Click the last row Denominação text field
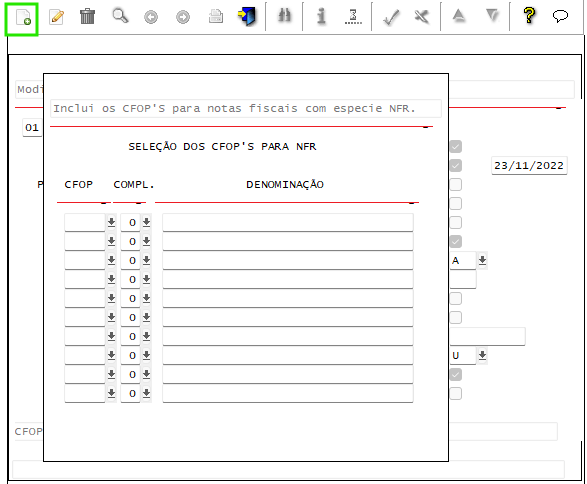Image resolution: width=587 pixels, height=484 pixels. pos(288,393)
